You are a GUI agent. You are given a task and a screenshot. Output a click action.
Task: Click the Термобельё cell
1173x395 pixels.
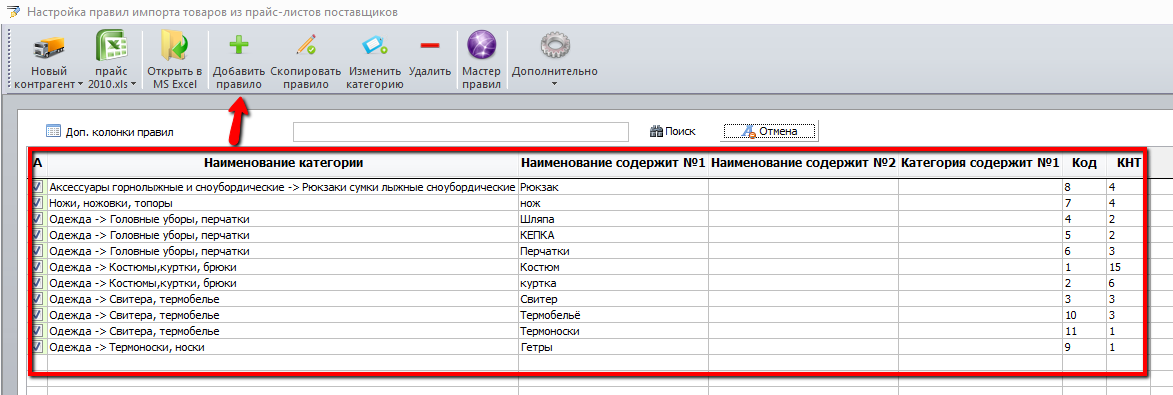[613, 315]
